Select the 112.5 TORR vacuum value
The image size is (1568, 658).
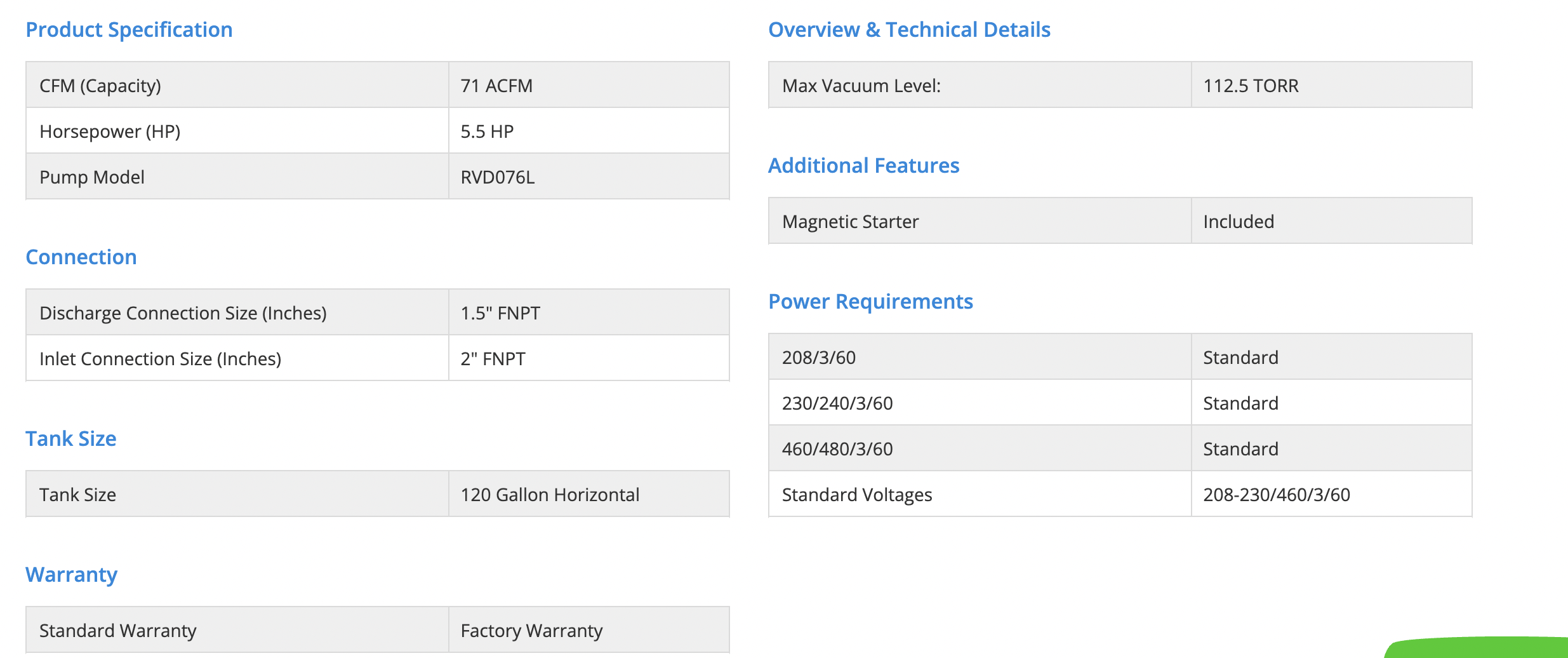pos(1251,86)
